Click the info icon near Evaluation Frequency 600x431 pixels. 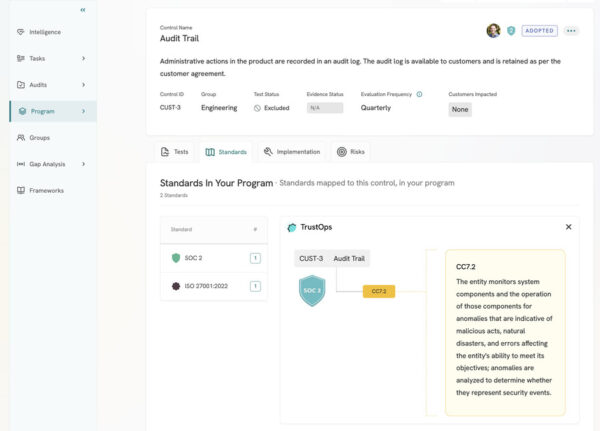coord(419,94)
